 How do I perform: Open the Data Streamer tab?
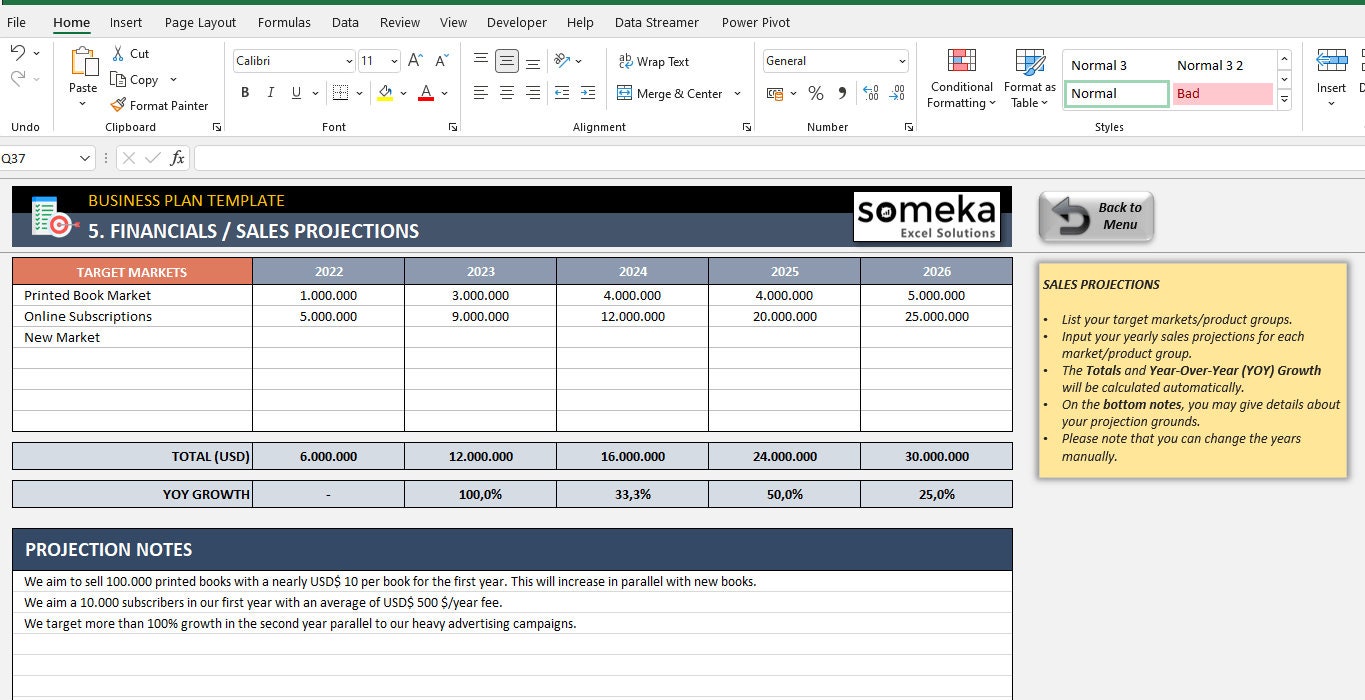tap(656, 22)
